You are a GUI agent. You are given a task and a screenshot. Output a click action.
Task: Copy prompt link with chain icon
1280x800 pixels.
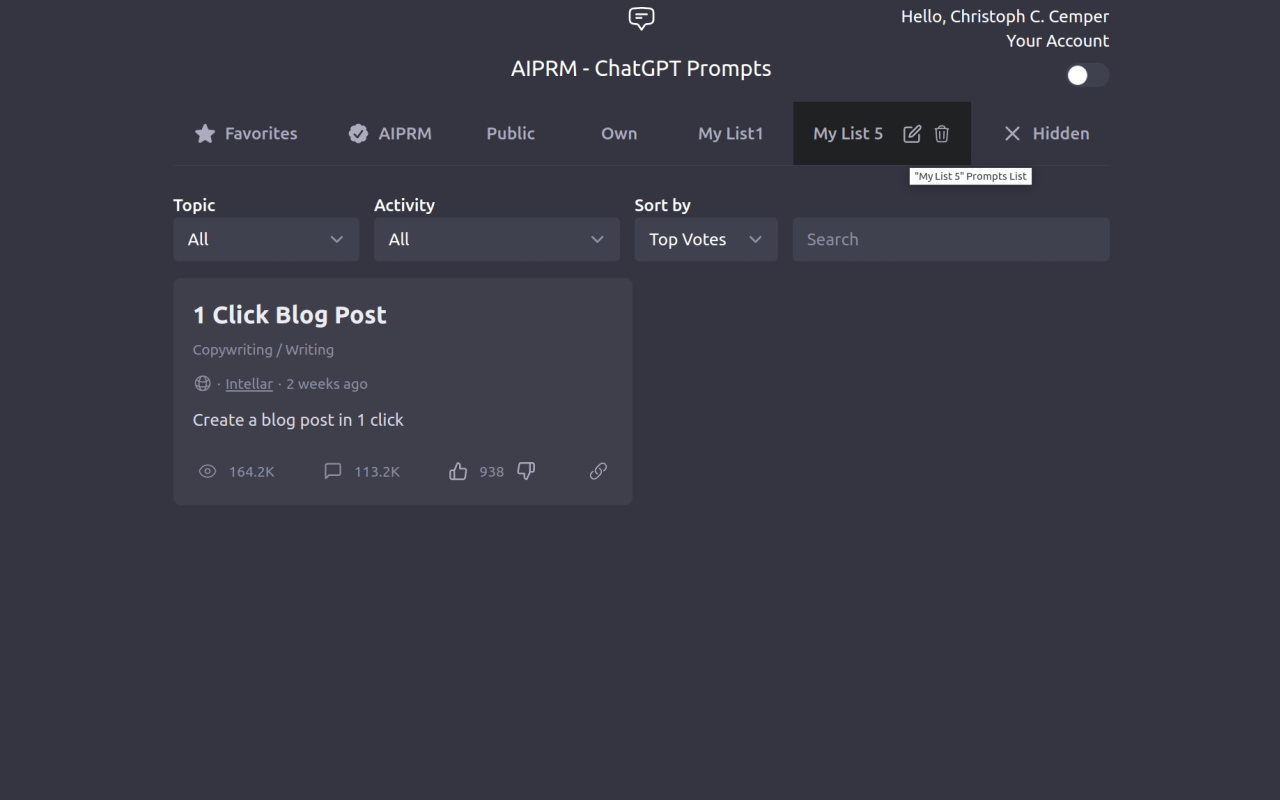(x=598, y=471)
